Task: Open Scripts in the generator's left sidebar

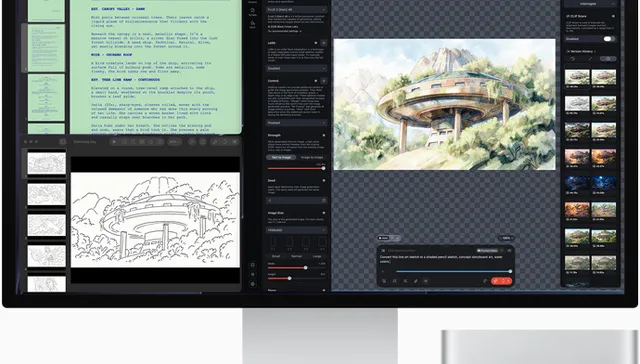Action: pyautogui.click(x=253, y=12)
